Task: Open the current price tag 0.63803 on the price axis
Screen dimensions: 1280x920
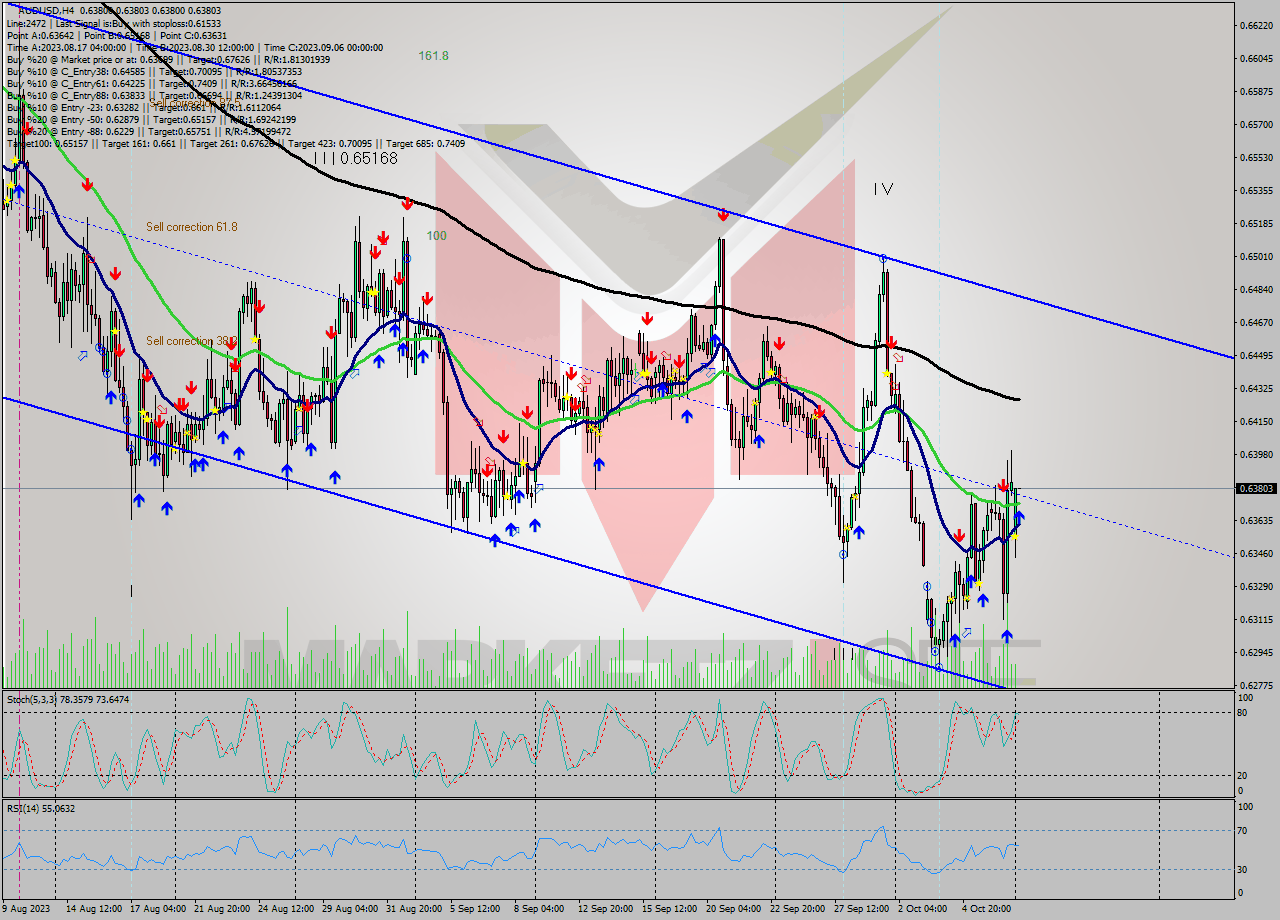Action: [x=1257, y=488]
